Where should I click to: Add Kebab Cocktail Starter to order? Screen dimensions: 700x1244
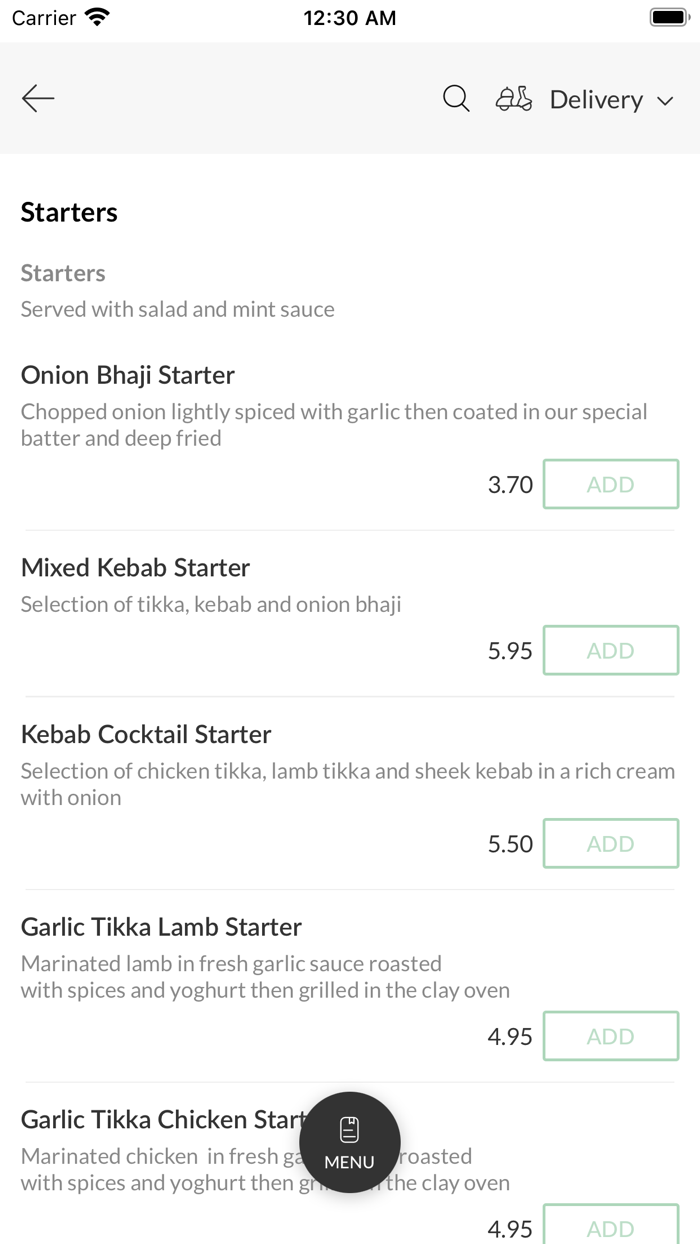(x=610, y=843)
